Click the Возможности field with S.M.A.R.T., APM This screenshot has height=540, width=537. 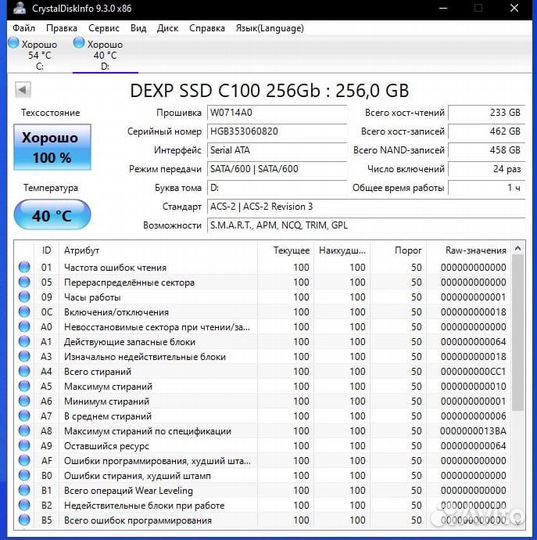366,225
